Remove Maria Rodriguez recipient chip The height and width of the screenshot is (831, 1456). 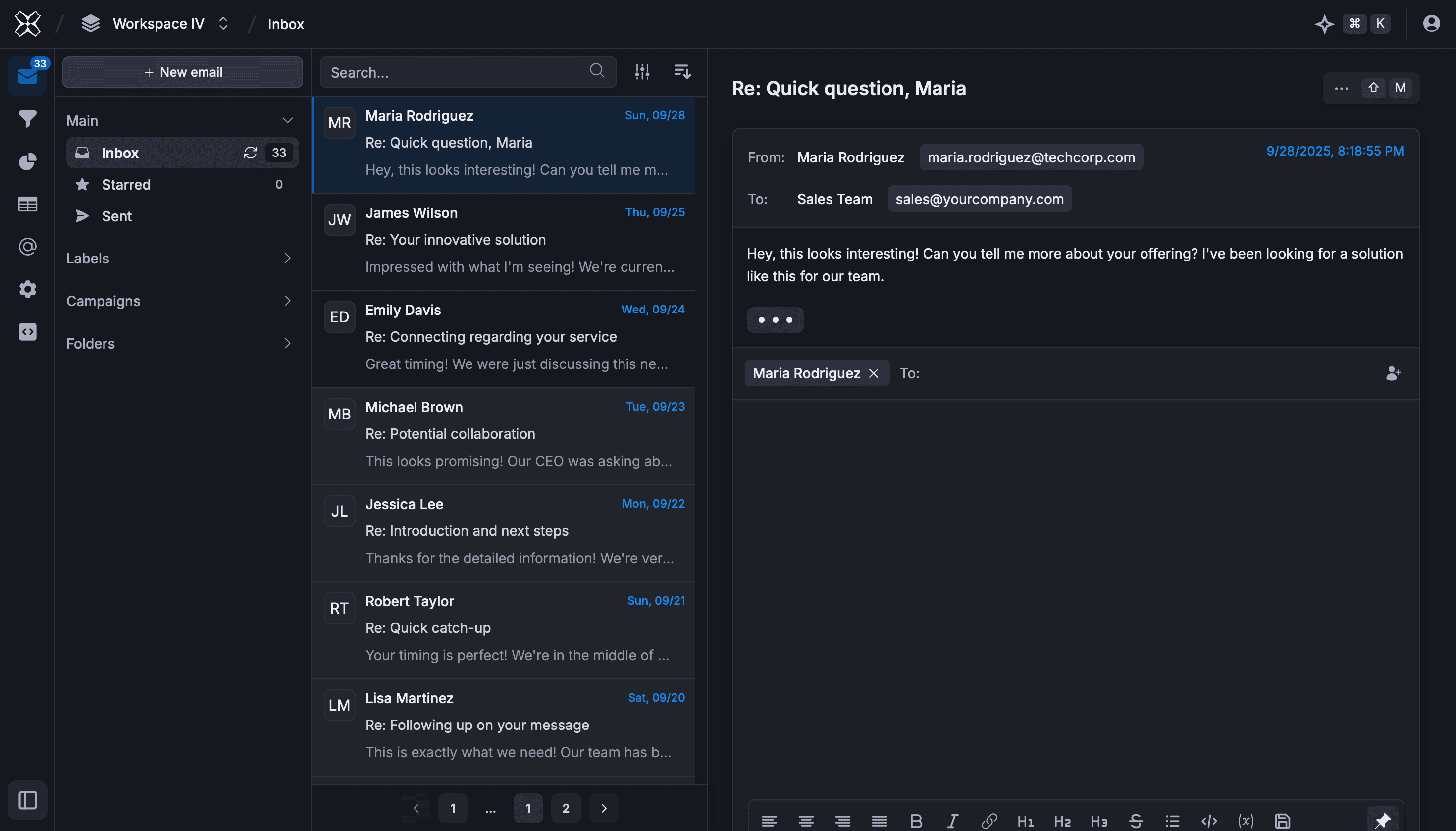point(873,373)
